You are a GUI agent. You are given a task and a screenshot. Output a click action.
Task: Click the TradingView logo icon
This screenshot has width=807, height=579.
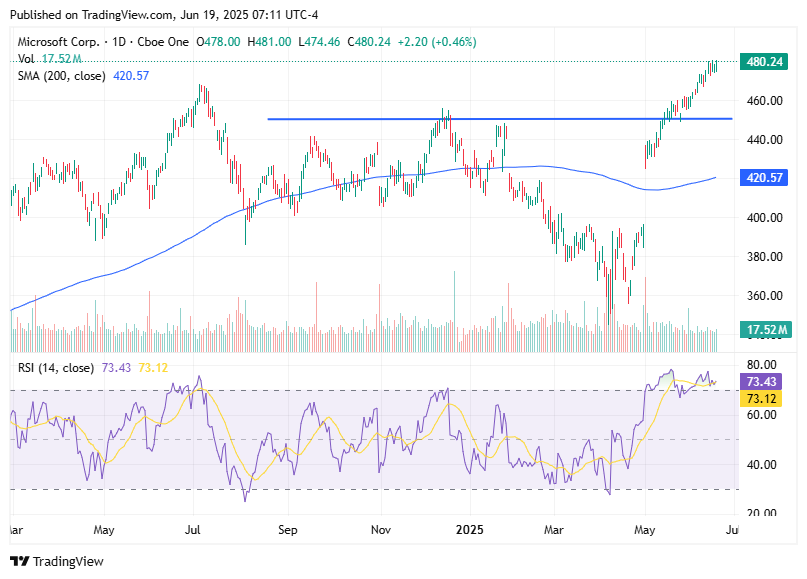pos(20,561)
